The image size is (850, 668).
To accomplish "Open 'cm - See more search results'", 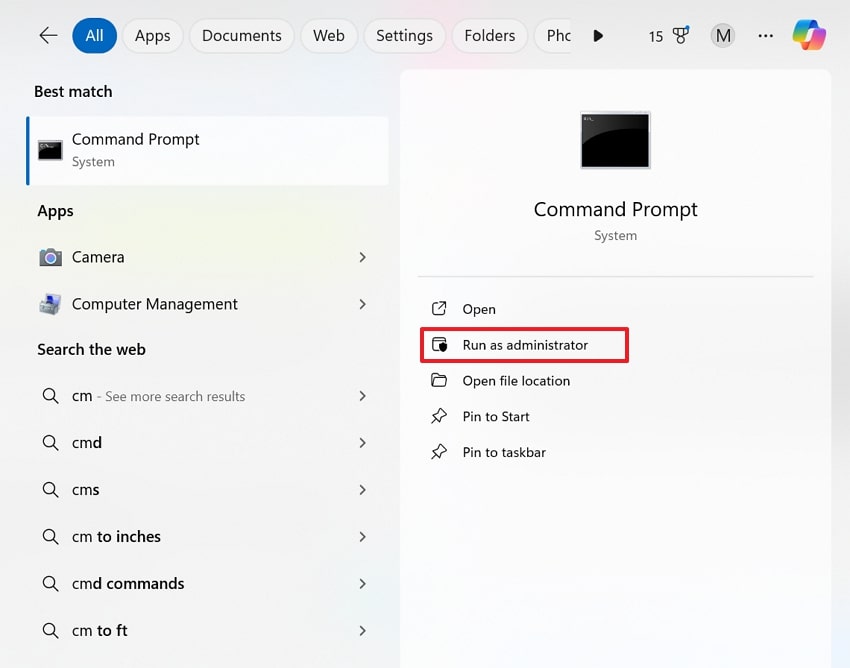I will coord(208,396).
